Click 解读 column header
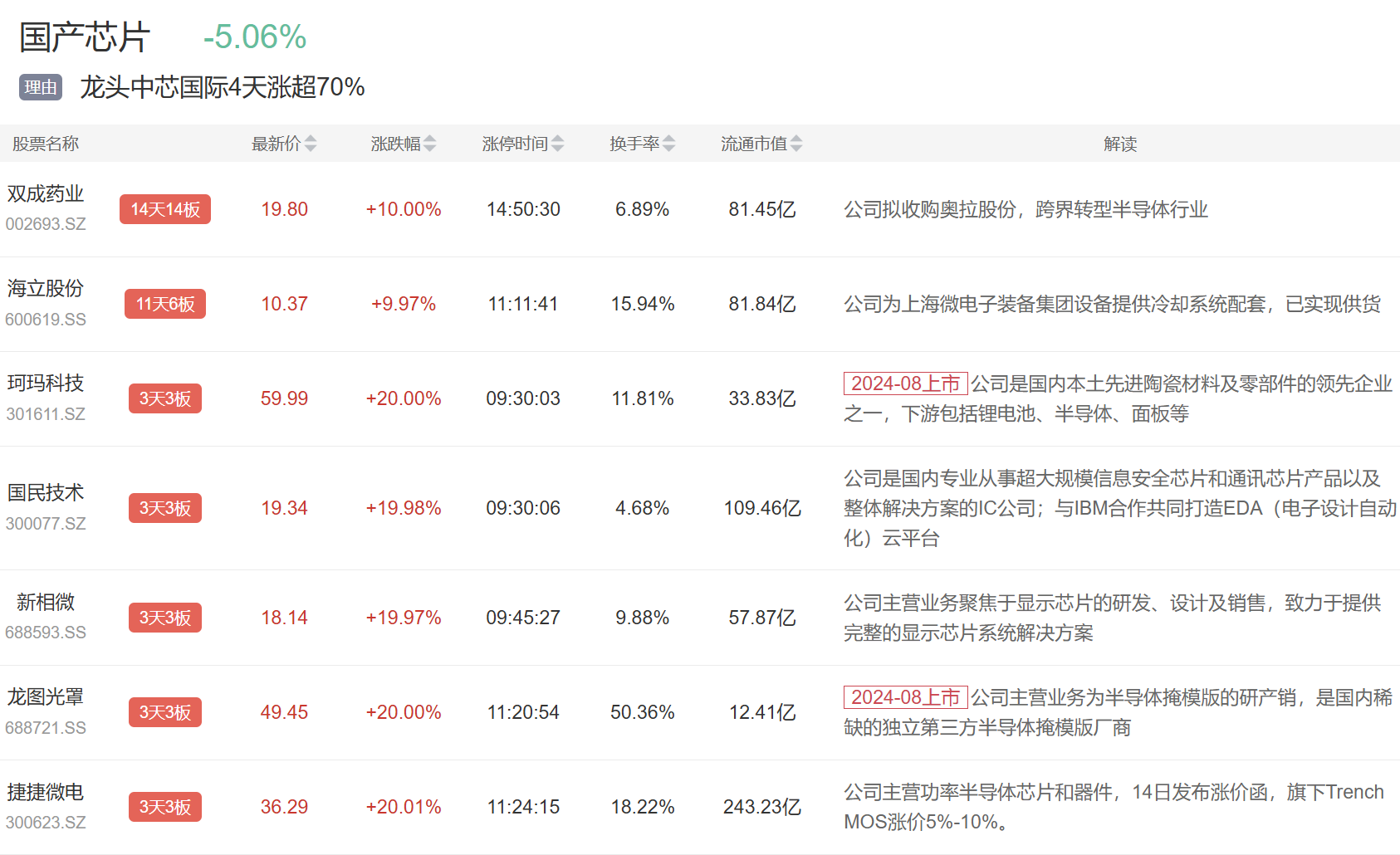The width and height of the screenshot is (1400, 855). click(1119, 144)
